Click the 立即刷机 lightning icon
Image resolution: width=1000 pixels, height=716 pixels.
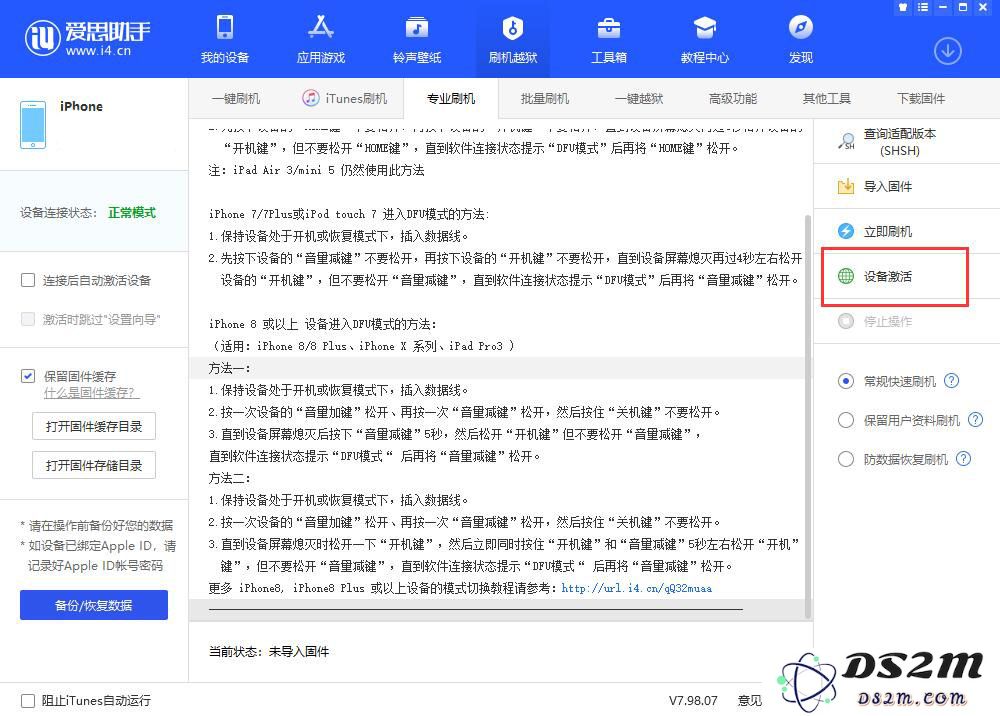(x=846, y=231)
